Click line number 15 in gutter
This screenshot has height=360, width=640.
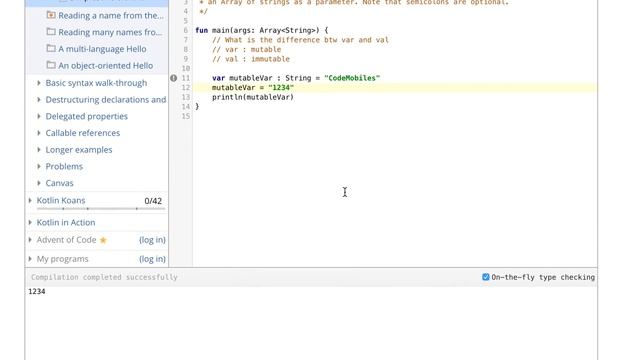186,116
